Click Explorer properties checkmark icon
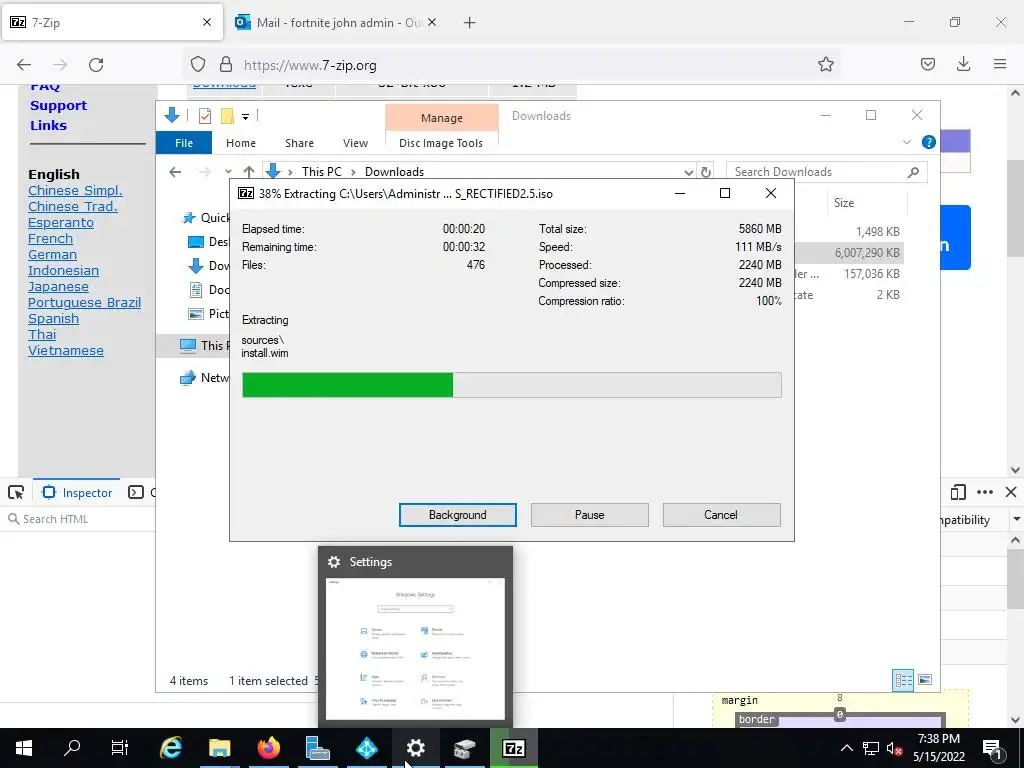Screen dimensions: 1024x768 [x=205, y=116]
